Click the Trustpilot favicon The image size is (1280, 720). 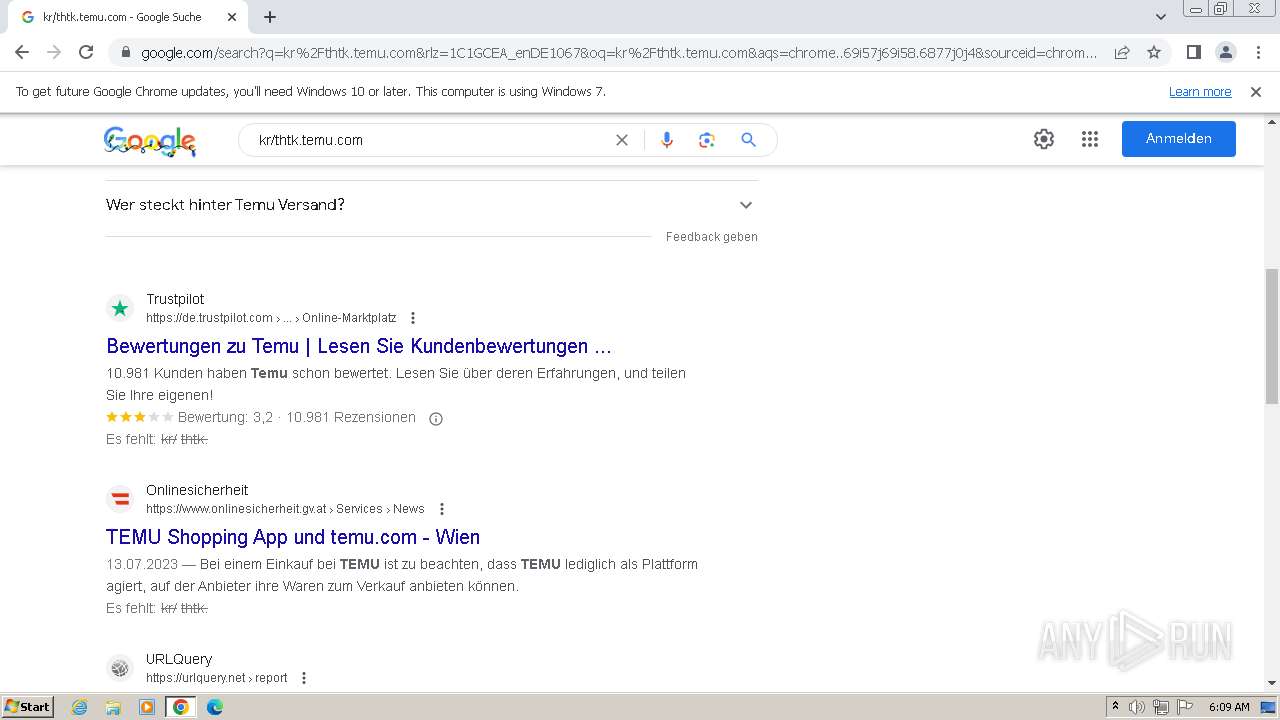click(x=120, y=308)
